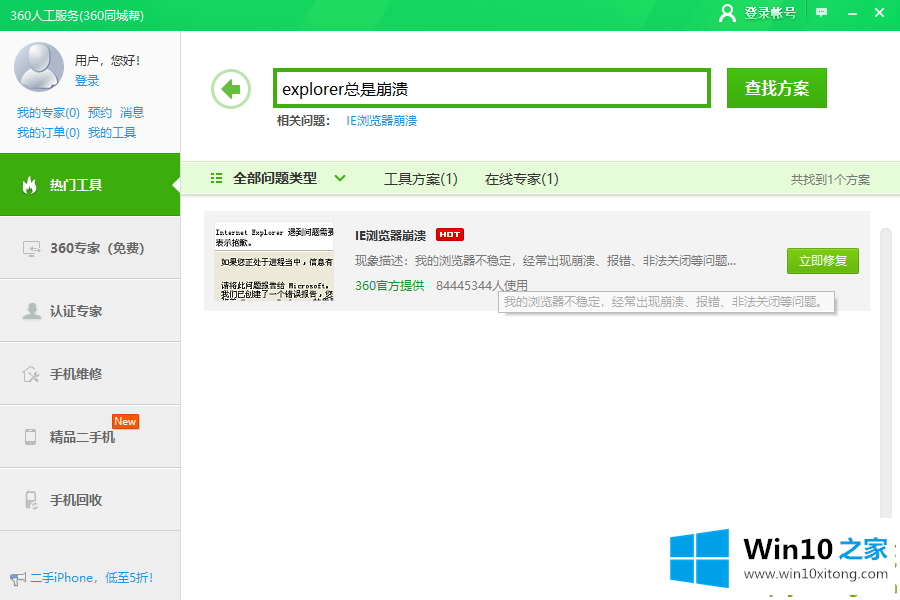Screen dimensions: 900x600
Task: Switch to the 工具方案(1) tab
Action: click(x=421, y=179)
